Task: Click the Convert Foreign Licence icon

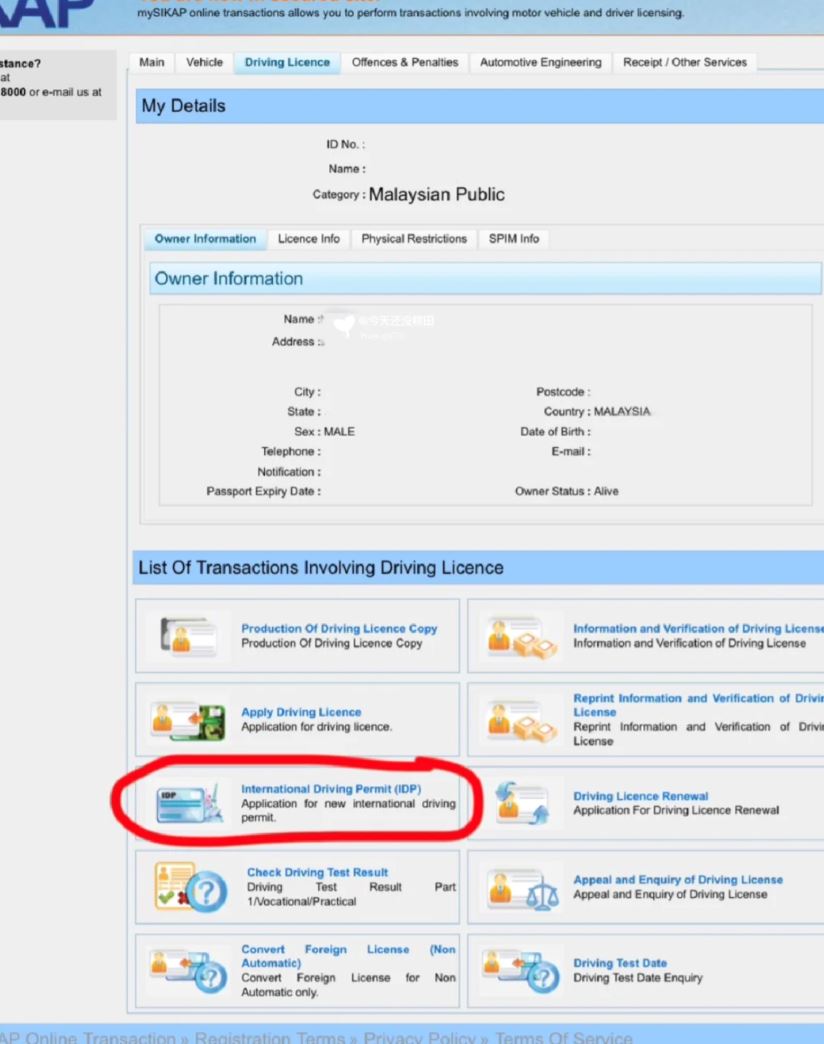Action: pos(187,971)
